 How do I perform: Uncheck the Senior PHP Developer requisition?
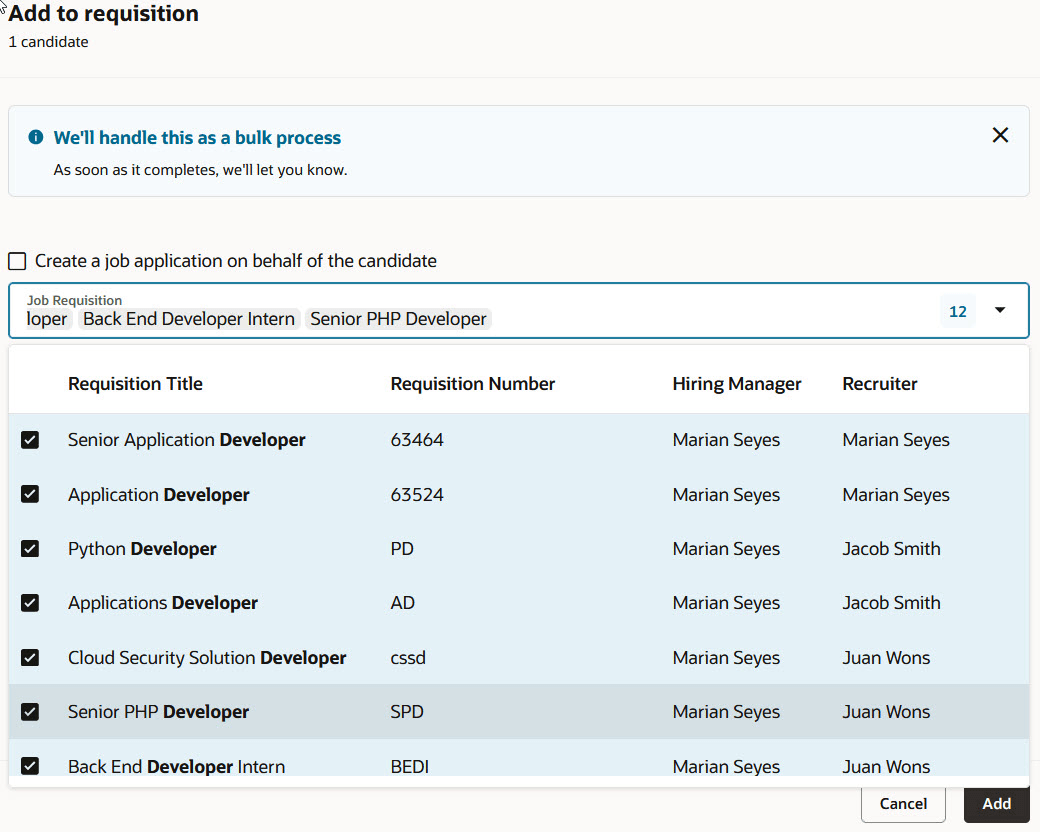30,711
